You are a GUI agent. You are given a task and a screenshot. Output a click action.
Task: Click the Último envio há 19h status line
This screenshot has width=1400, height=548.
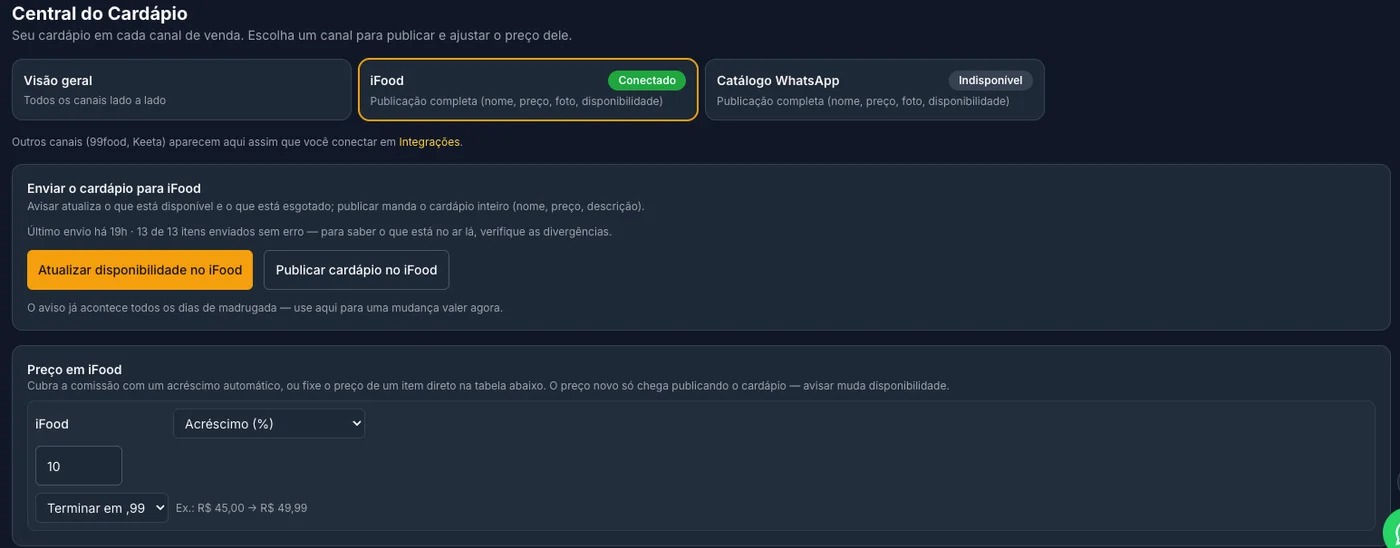[319, 231]
